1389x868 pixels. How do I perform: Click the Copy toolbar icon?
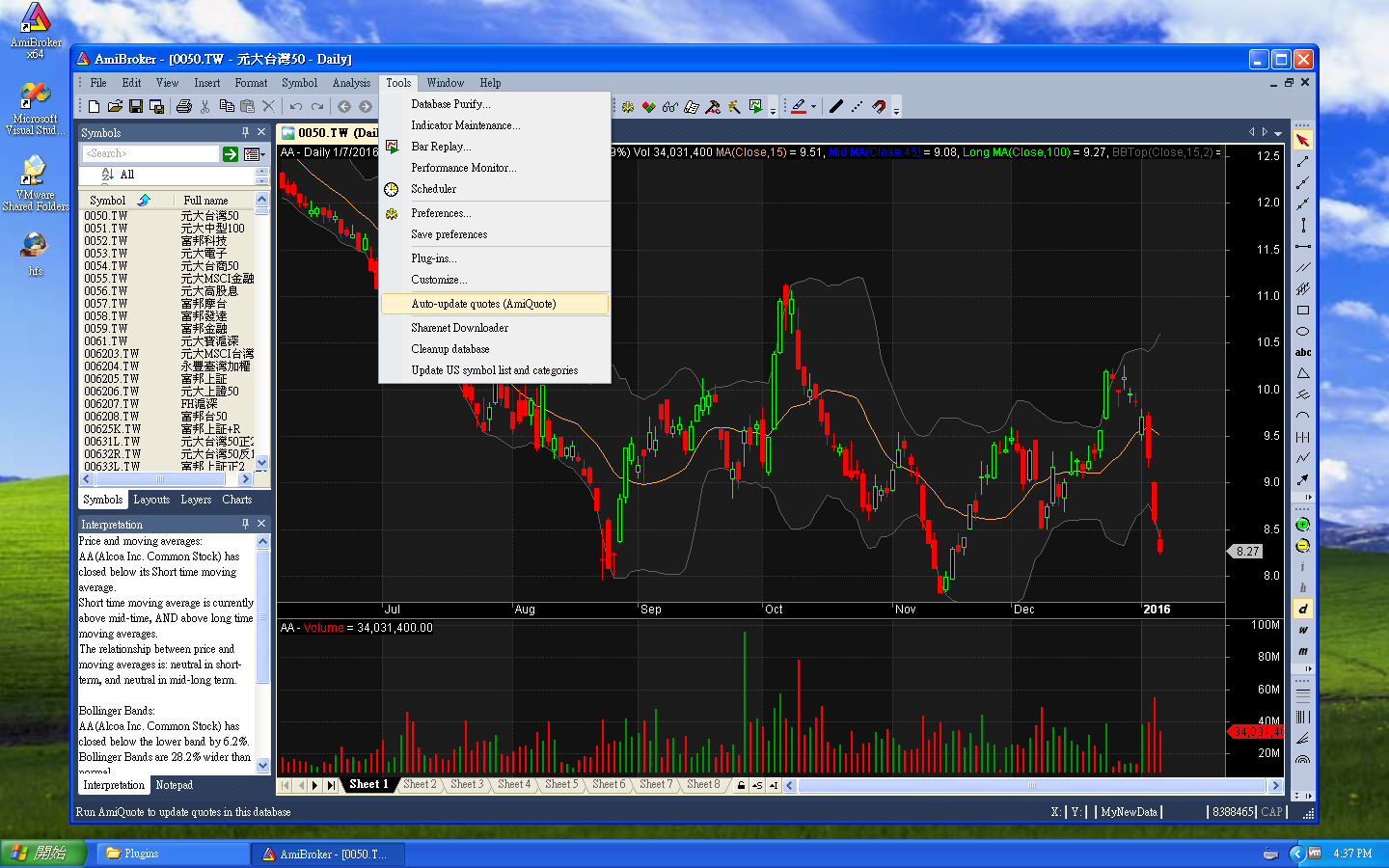point(227,106)
